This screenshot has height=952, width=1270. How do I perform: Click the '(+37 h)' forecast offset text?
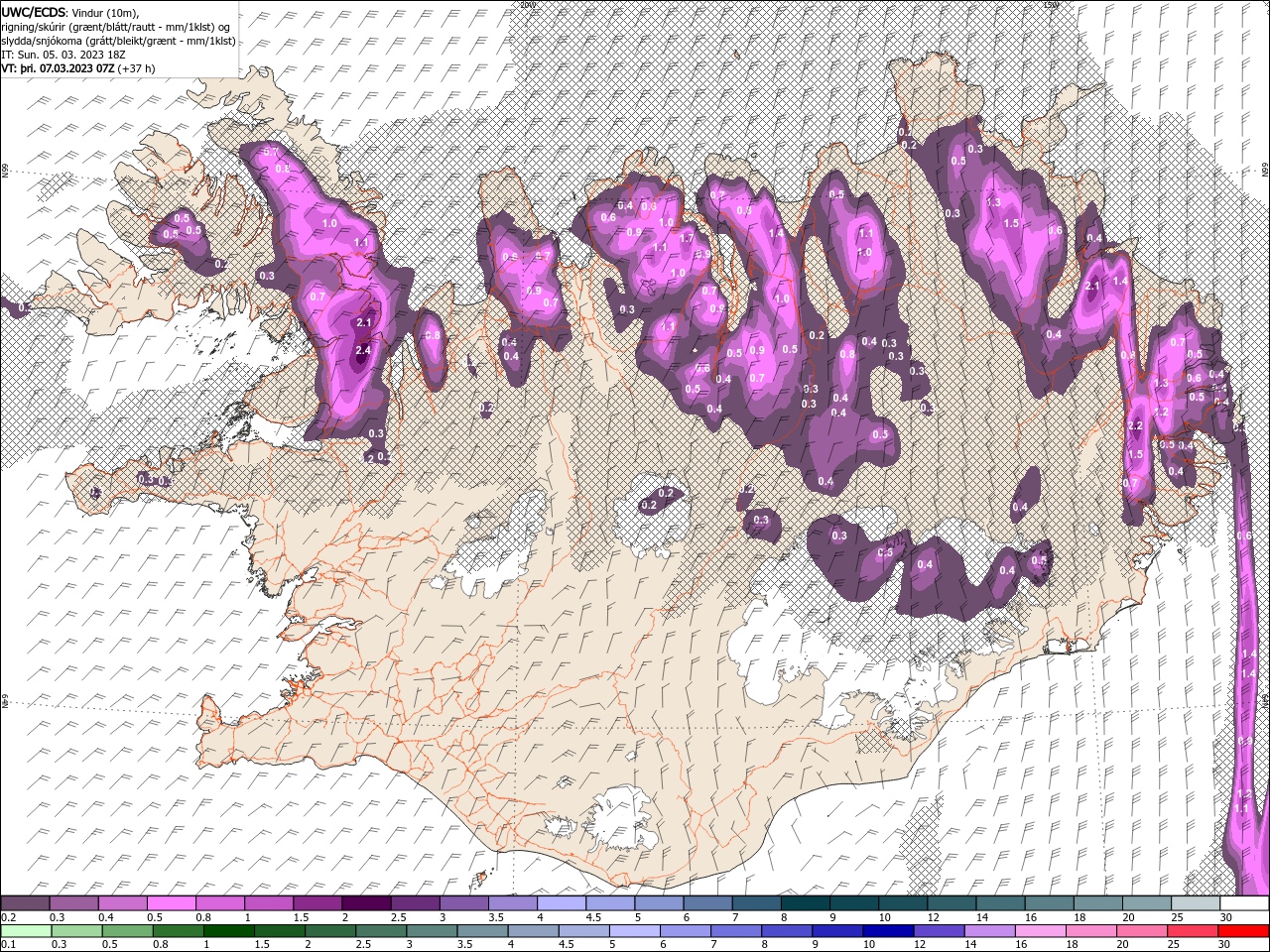tap(138, 68)
